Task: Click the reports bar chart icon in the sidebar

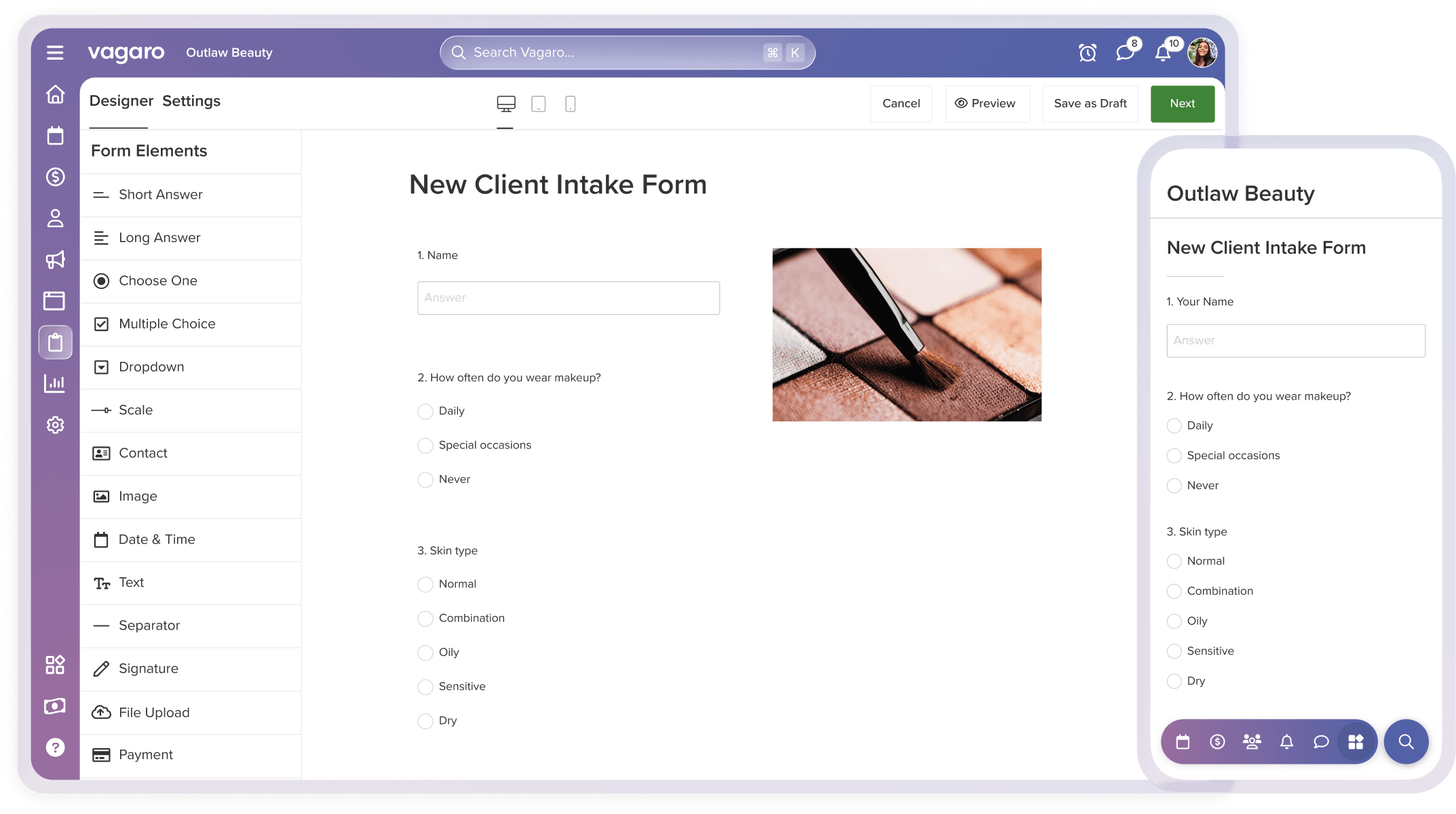Action: [55, 383]
